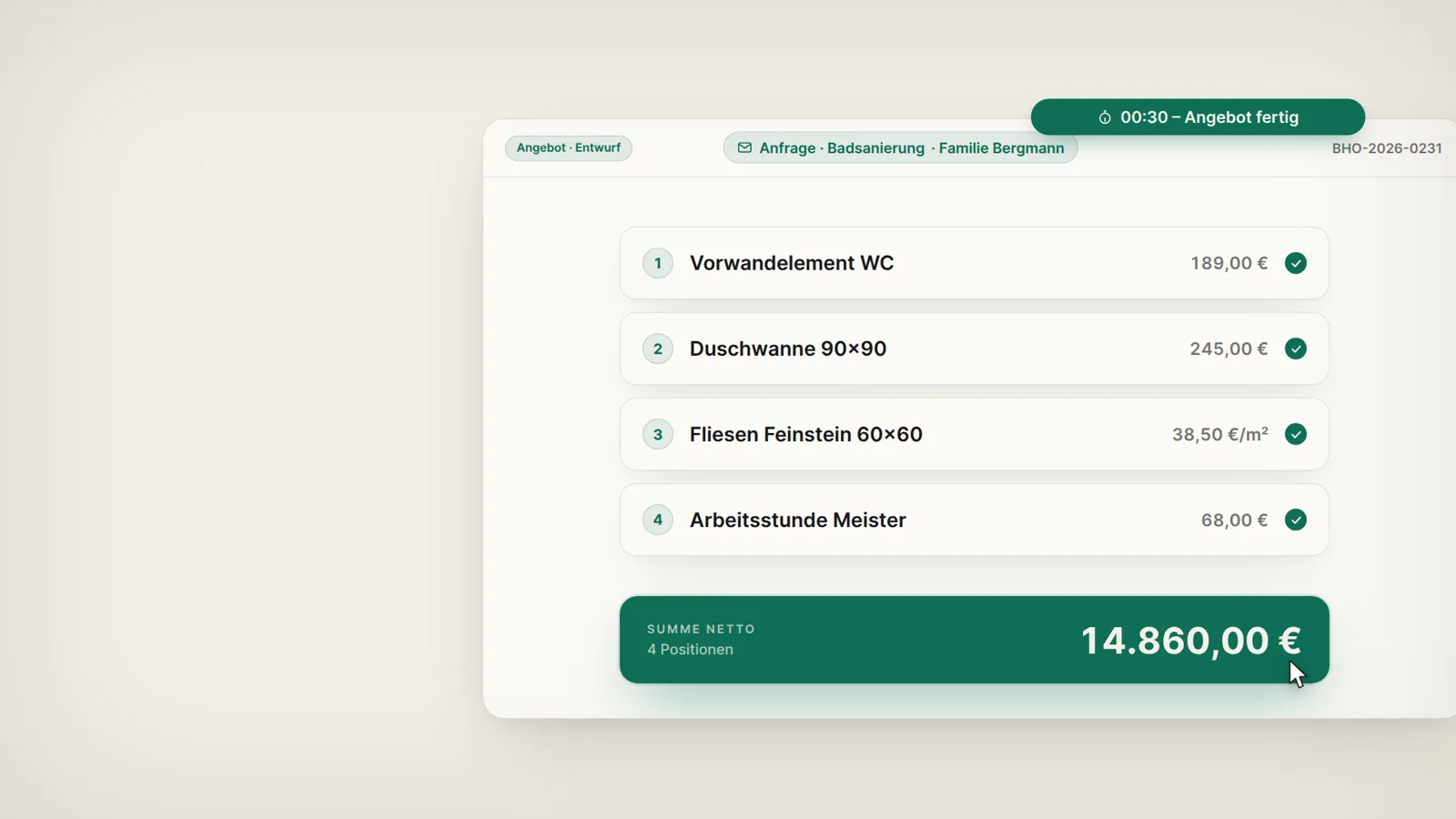Click the 68,00 € hourly rate

1234,520
